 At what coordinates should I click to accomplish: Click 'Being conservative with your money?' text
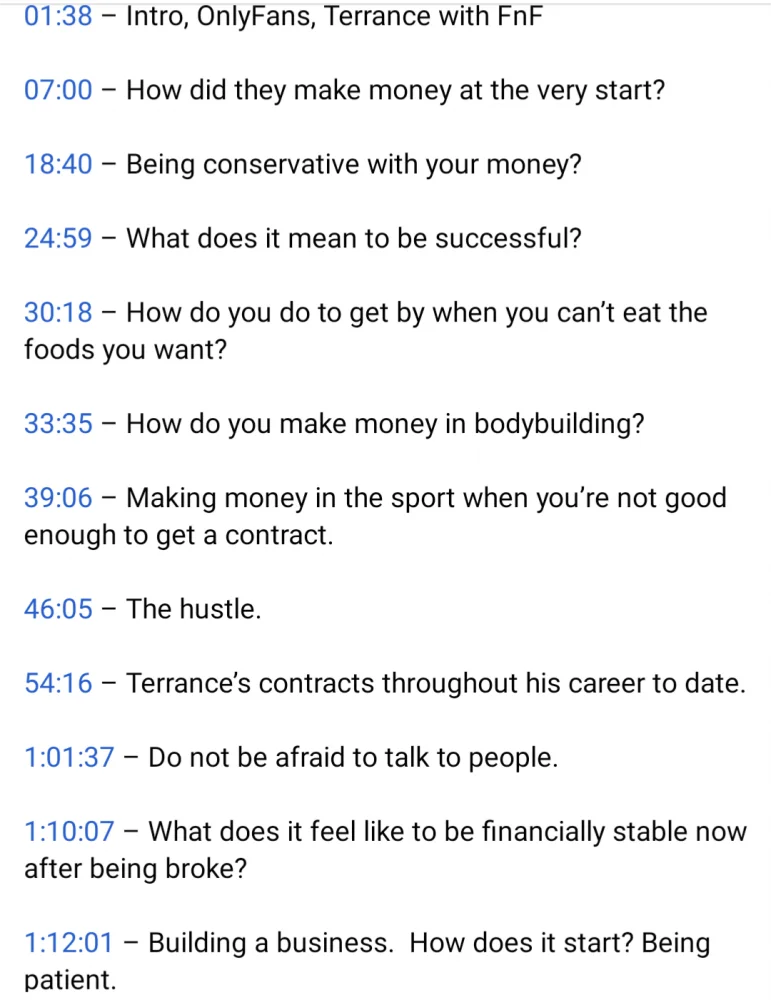353,165
